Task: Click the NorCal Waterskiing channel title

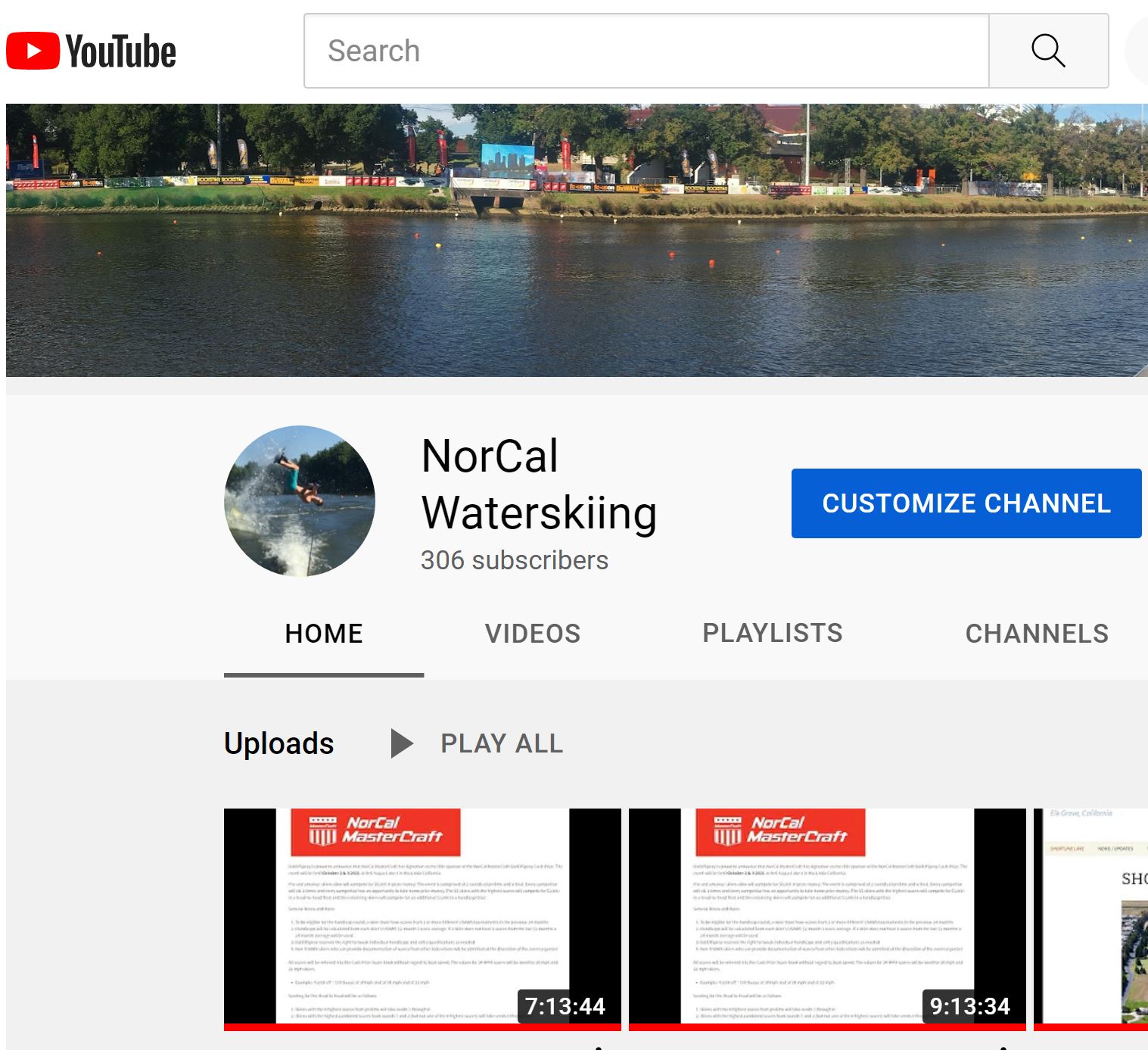Action: 539,484
